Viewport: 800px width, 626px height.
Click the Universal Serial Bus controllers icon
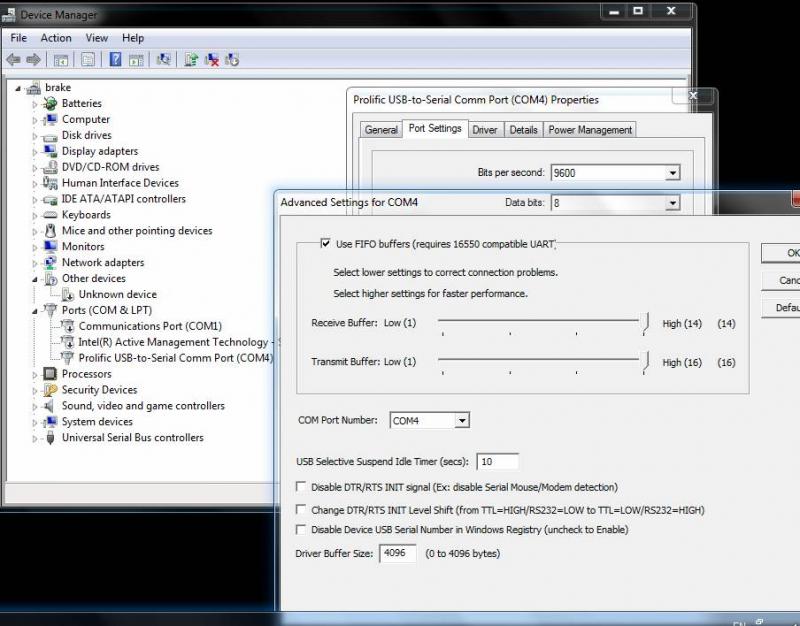tap(50, 438)
